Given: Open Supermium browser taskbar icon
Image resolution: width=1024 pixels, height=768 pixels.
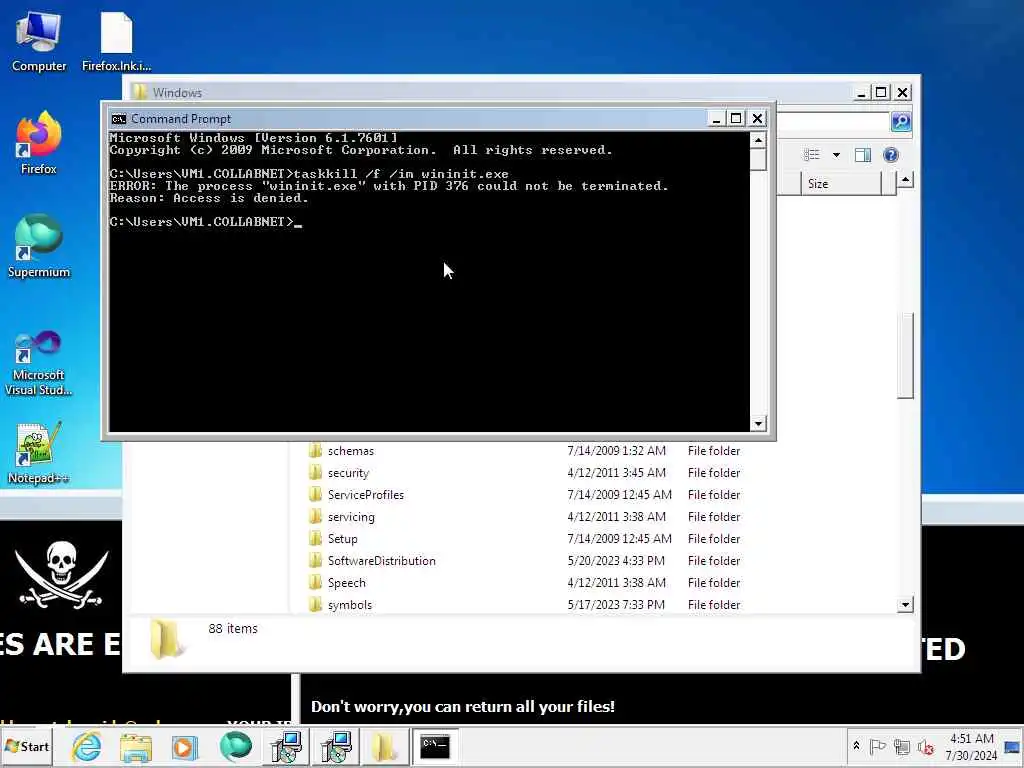Looking at the screenshot, I should (236, 746).
